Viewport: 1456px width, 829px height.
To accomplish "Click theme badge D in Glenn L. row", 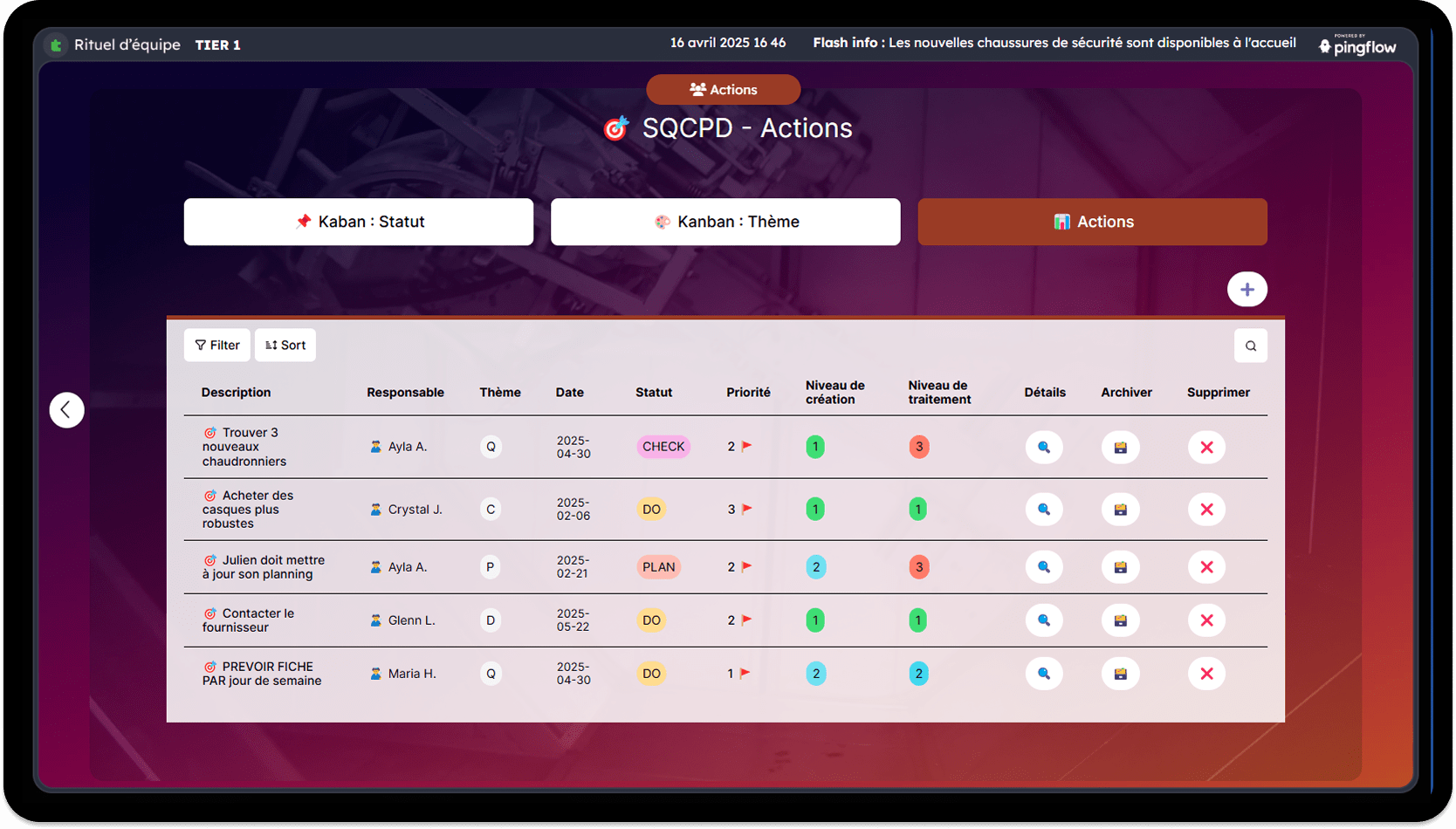I will point(491,620).
